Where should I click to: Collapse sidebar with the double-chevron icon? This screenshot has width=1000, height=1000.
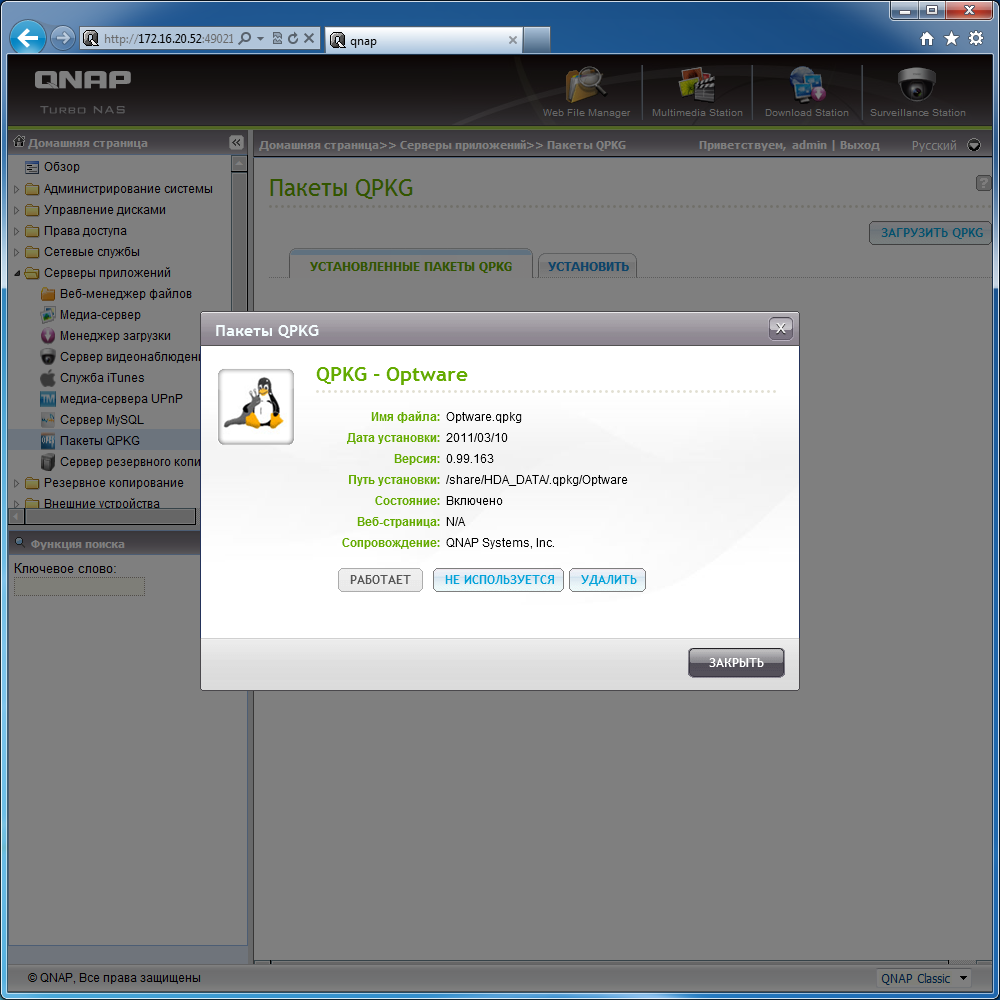pos(236,142)
